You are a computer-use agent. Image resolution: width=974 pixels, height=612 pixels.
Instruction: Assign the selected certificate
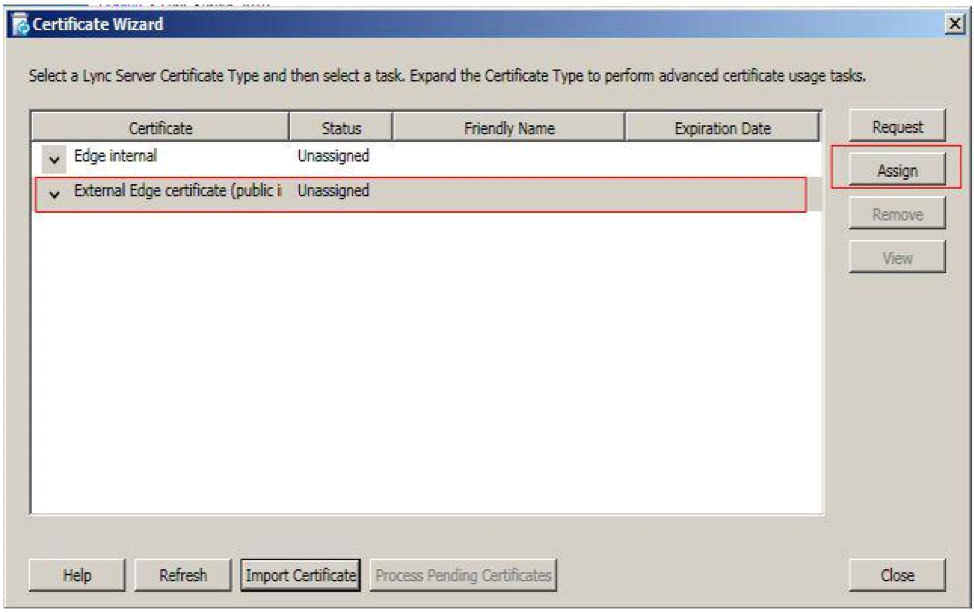[897, 170]
